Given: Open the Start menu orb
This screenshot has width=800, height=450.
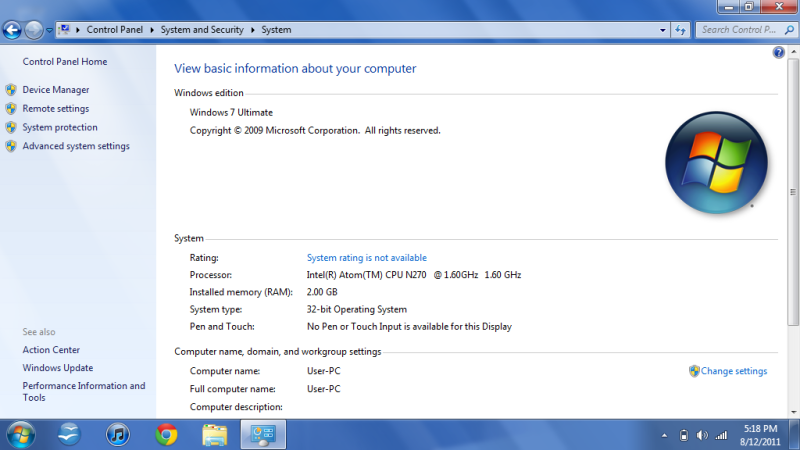Looking at the screenshot, I should tap(21, 435).
